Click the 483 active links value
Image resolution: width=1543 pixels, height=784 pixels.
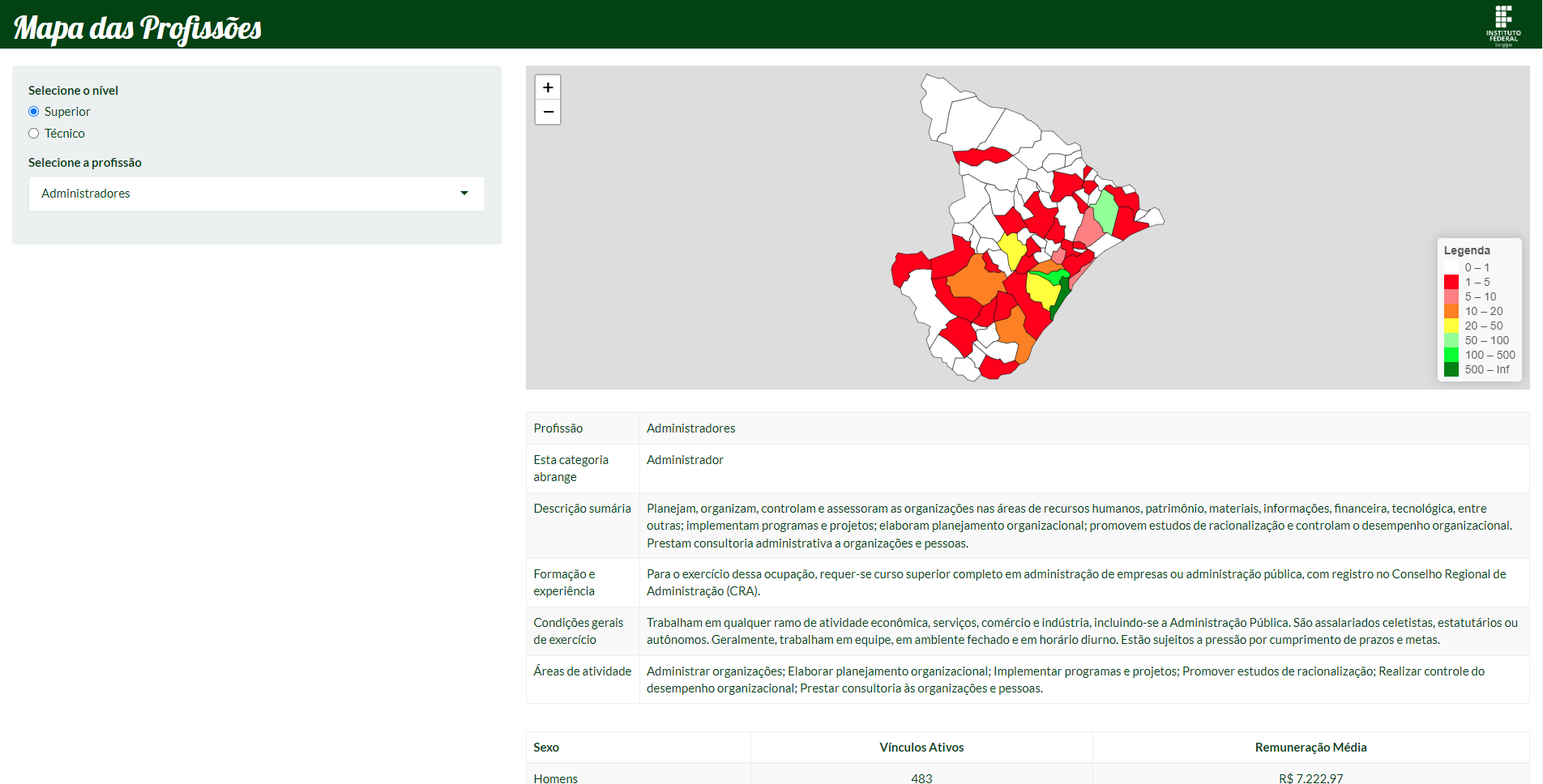(x=921, y=778)
